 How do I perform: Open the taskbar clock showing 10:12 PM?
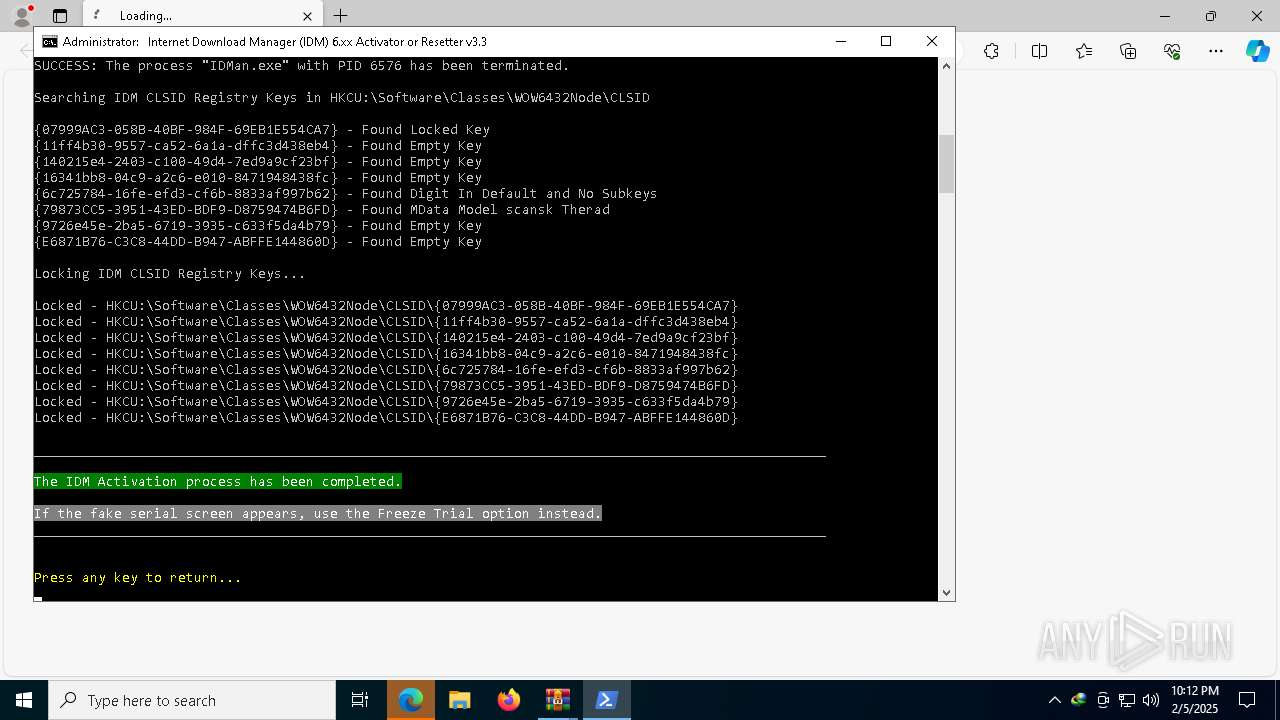point(1195,700)
